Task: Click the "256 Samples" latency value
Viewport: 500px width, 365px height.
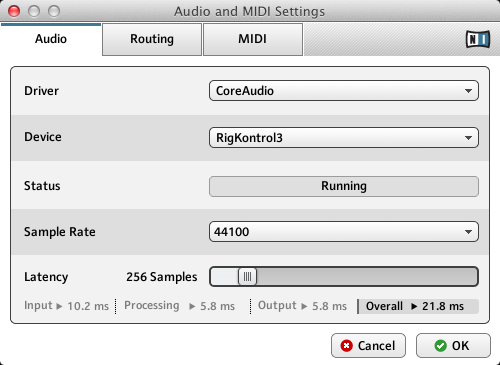Action: pyautogui.click(x=162, y=277)
